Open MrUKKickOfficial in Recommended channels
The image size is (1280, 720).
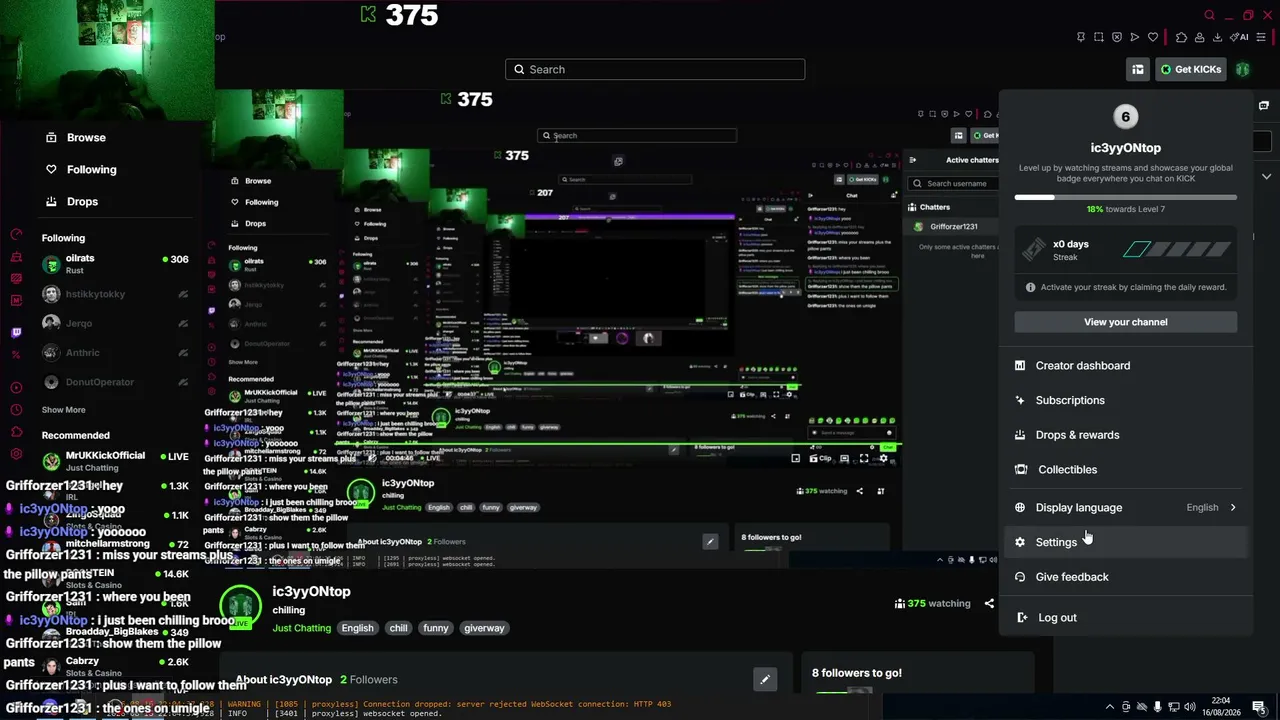coord(115,461)
